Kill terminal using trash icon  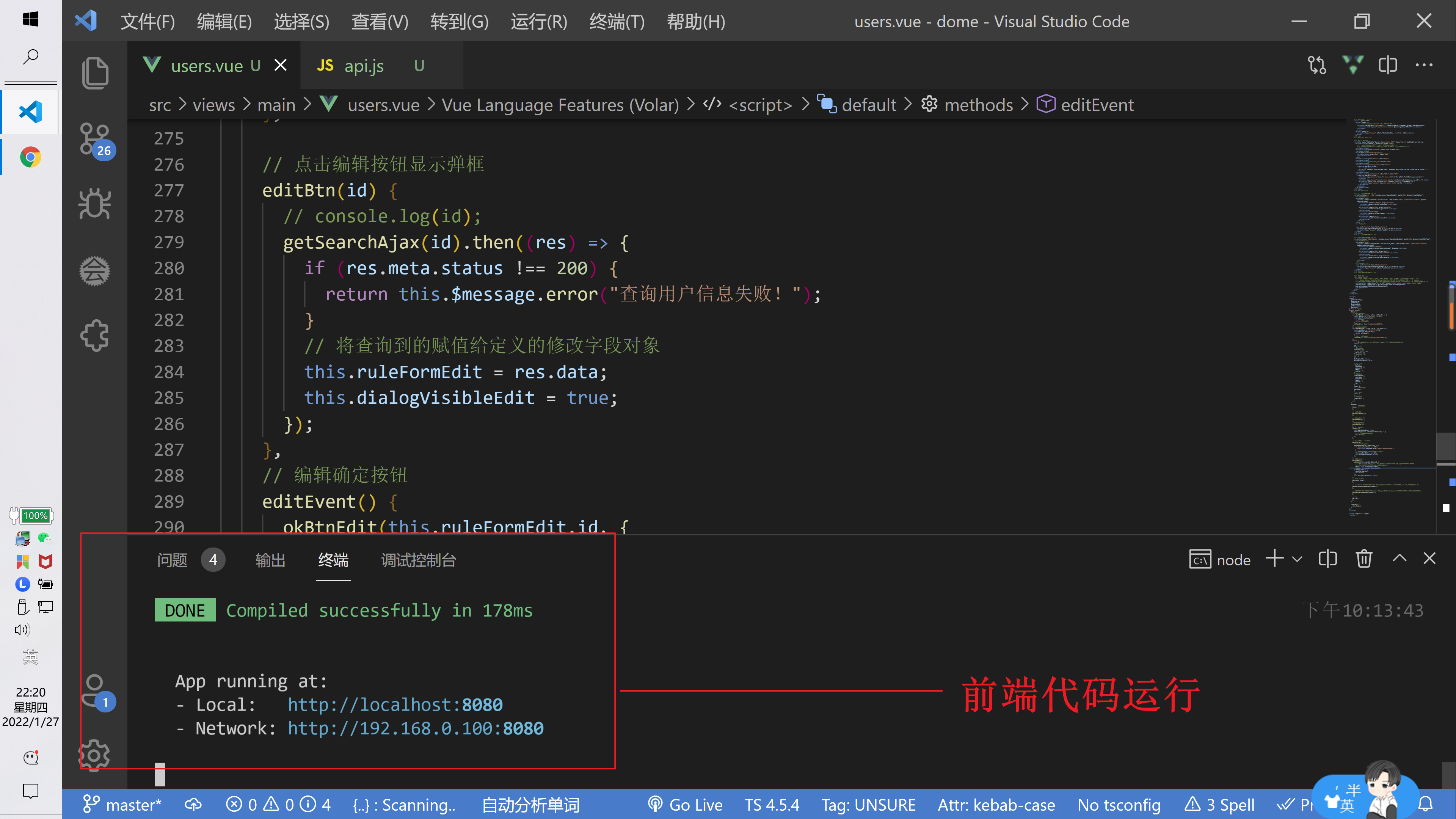[1363, 559]
